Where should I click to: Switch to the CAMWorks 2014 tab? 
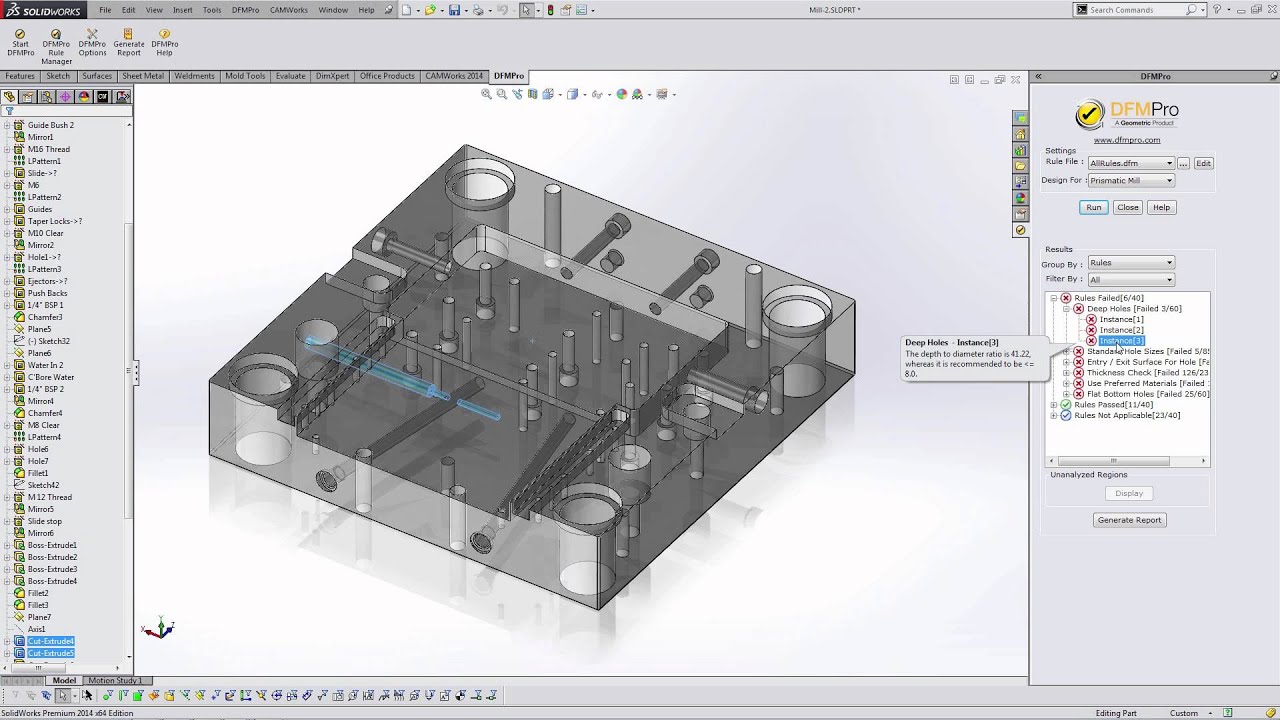pos(454,76)
